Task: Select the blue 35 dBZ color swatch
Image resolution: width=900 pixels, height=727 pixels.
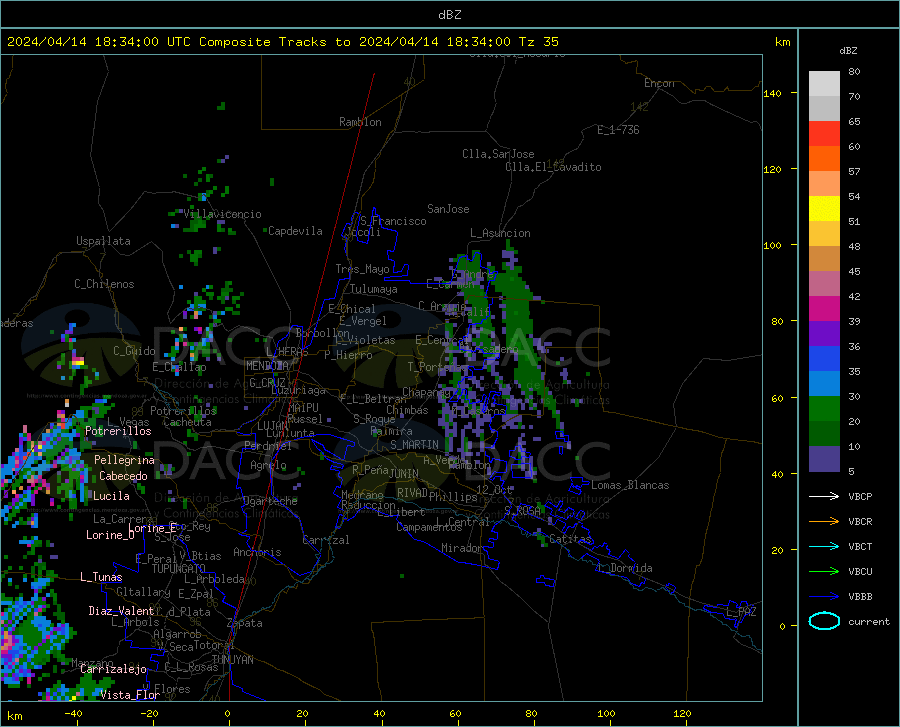Action: tap(824, 359)
